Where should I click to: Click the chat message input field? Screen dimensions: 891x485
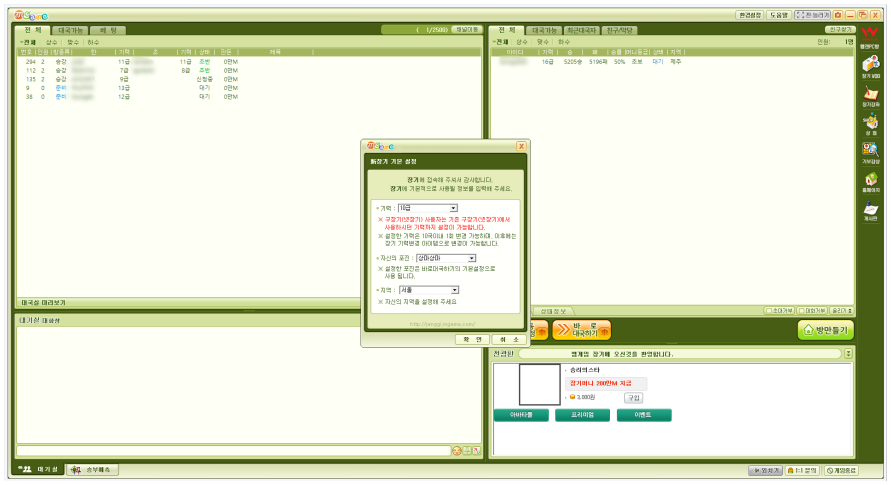tap(234, 451)
